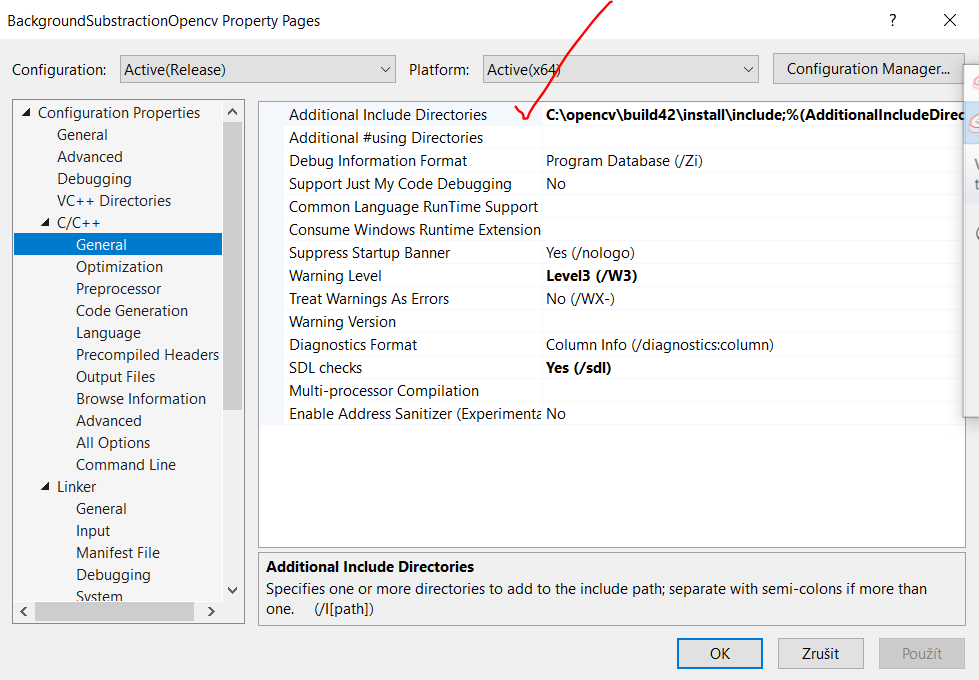Image resolution: width=979 pixels, height=680 pixels.
Task: Collapse Configuration Properties root node
Action: click(x=28, y=112)
